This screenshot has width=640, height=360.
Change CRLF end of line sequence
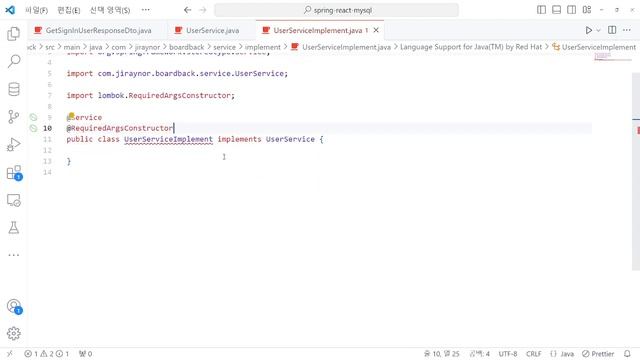point(533,353)
